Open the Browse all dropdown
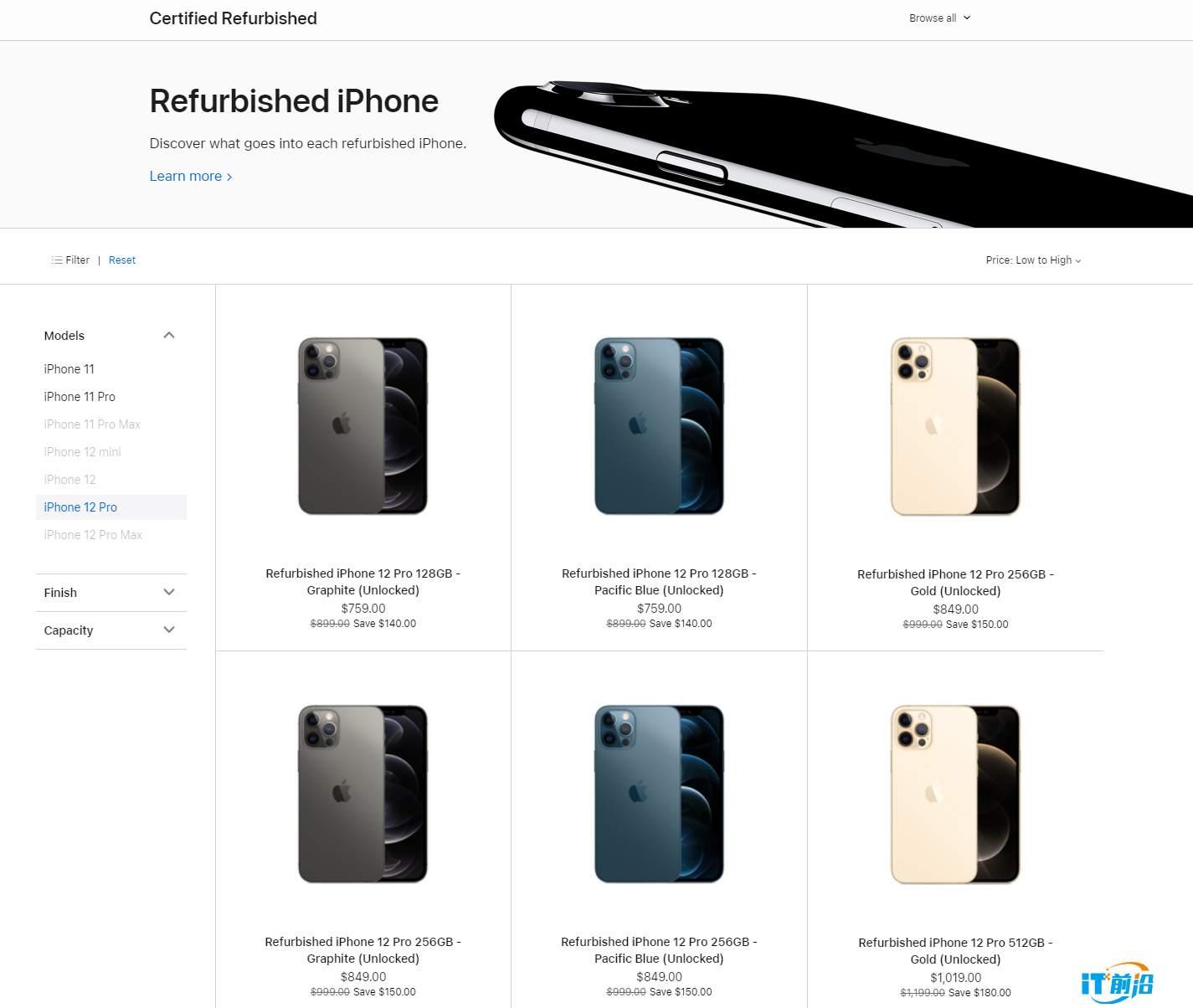 tap(939, 18)
